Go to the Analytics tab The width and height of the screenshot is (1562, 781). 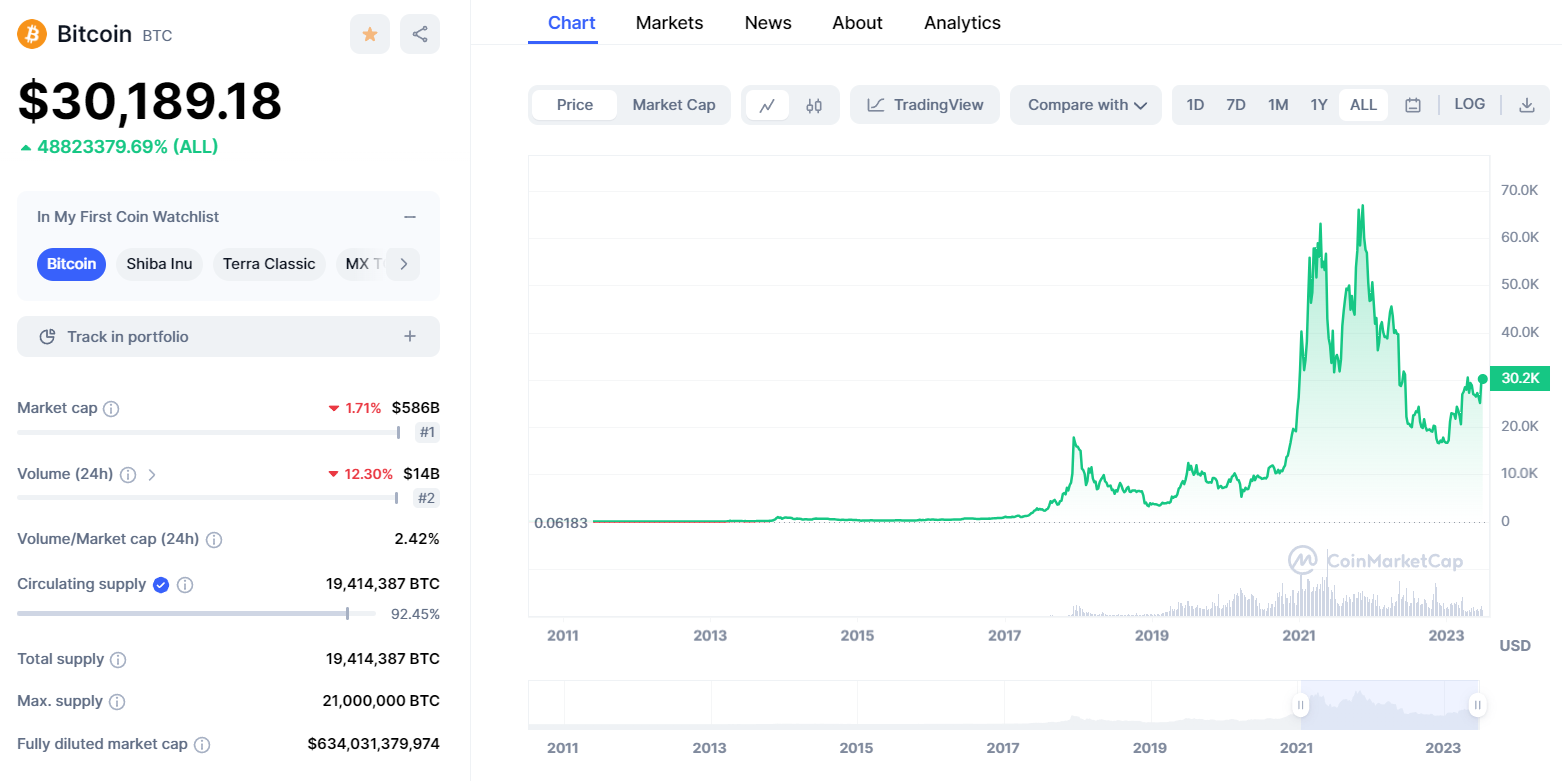coord(962,22)
